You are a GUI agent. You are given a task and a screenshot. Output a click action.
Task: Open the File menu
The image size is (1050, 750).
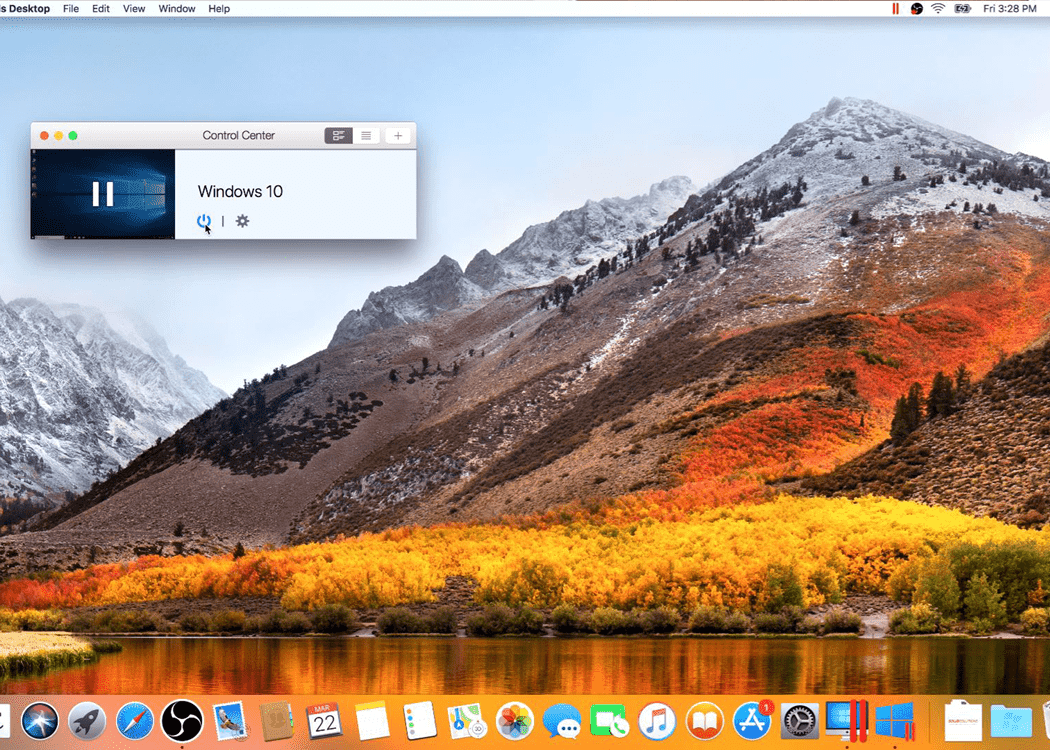tap(71, 8)
